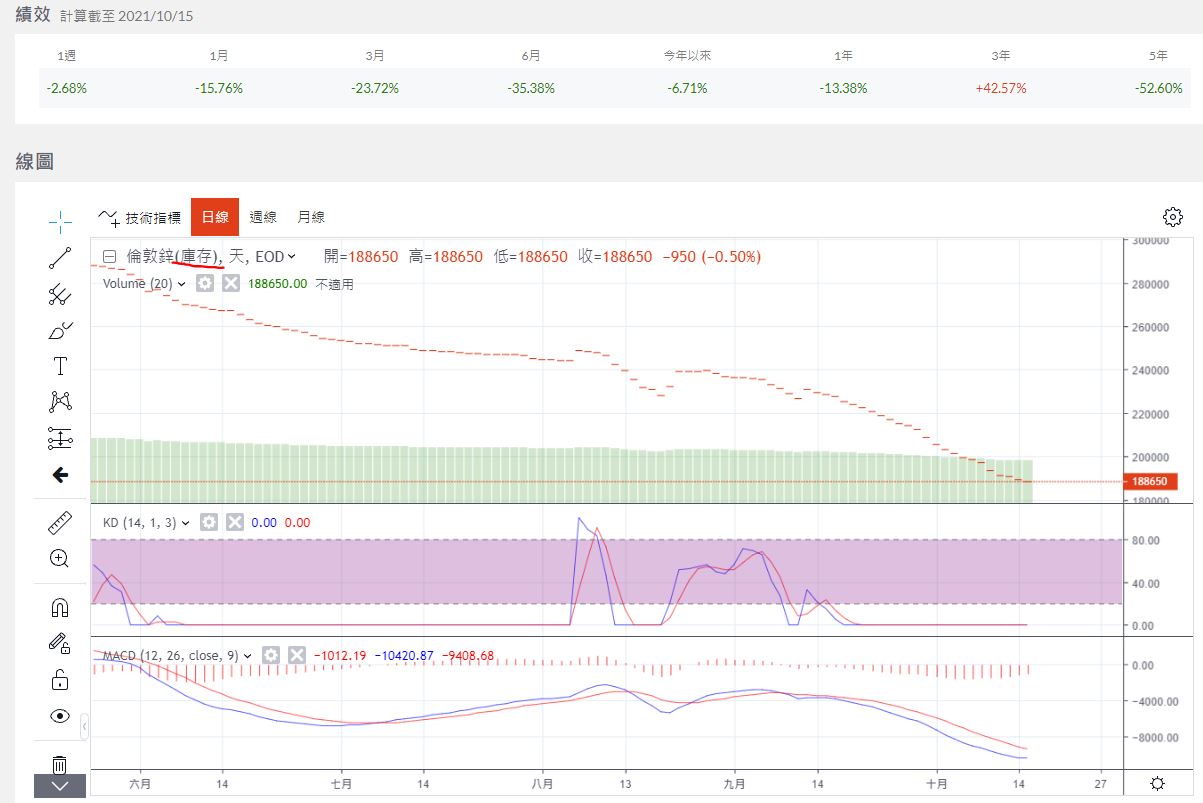Select the Text annotation tool
This screenshot has height=803, width=1203.
(x=60, y=366)
